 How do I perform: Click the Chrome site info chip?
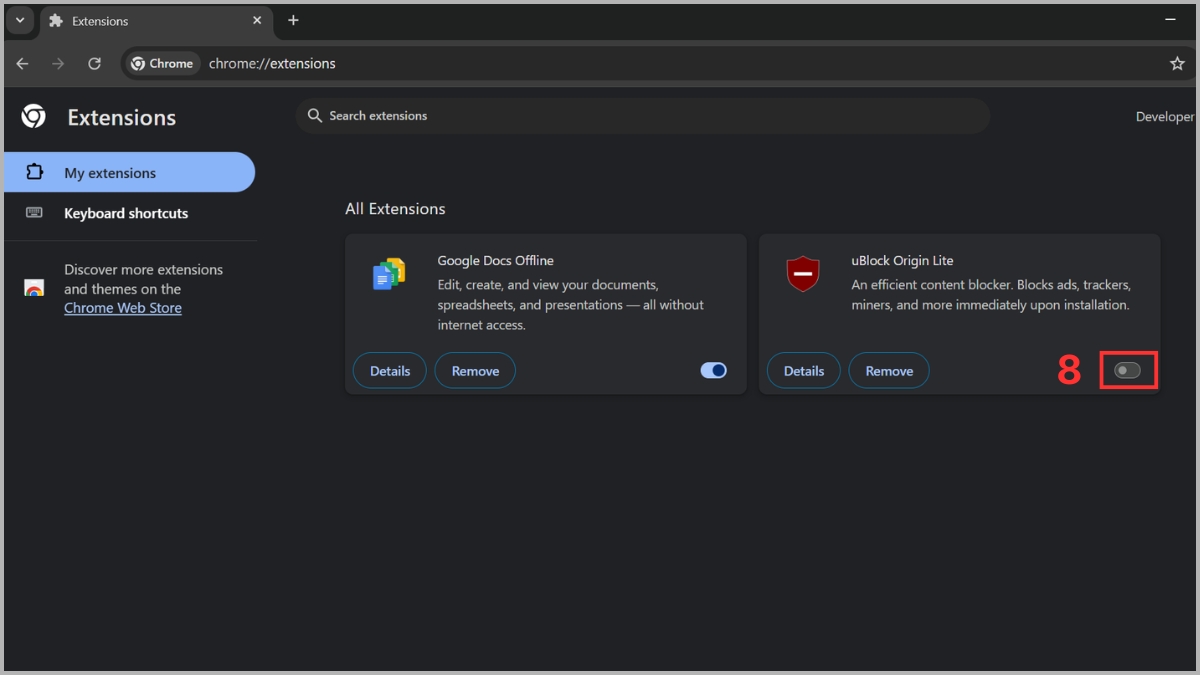point(161,63)
